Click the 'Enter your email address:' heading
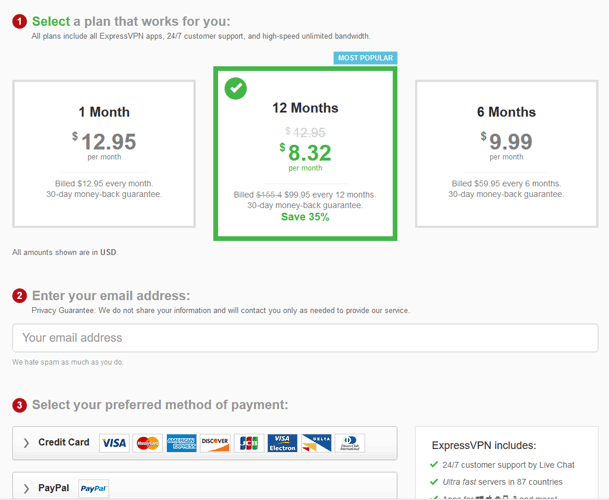 (111, 296)
